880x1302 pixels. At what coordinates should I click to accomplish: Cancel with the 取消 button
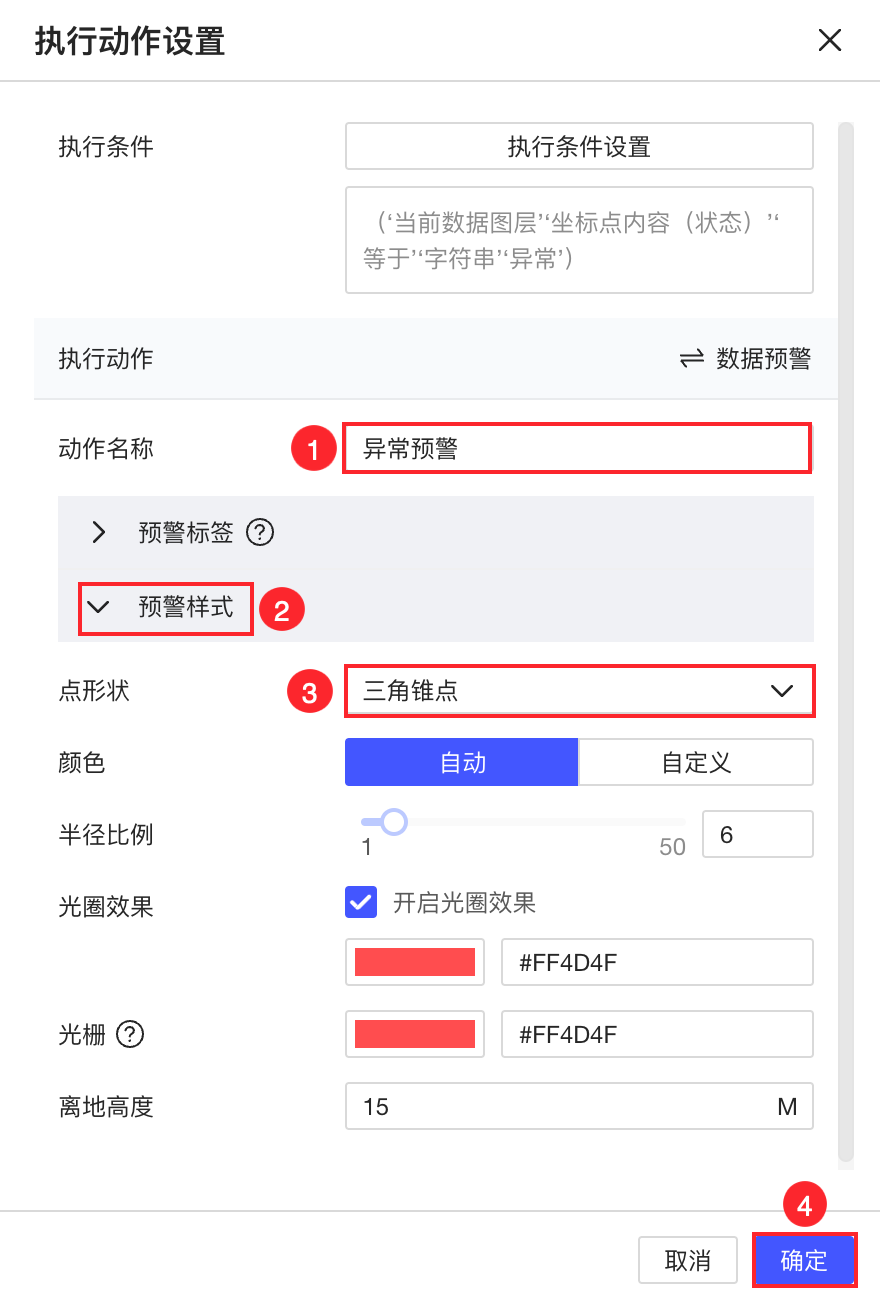pyautogui.click(x=688, y=1260)
